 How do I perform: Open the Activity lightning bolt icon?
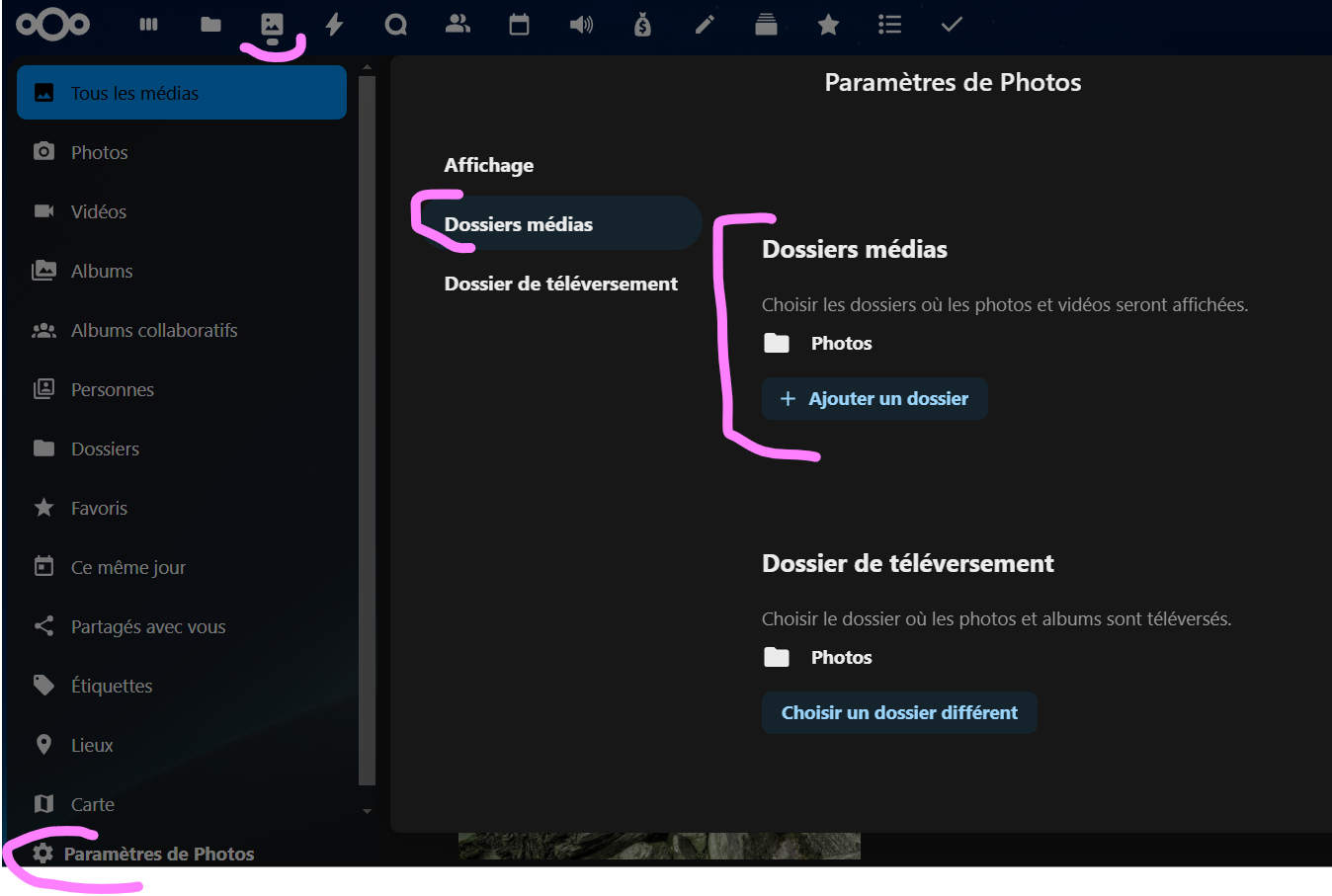(x=334, y=25)
